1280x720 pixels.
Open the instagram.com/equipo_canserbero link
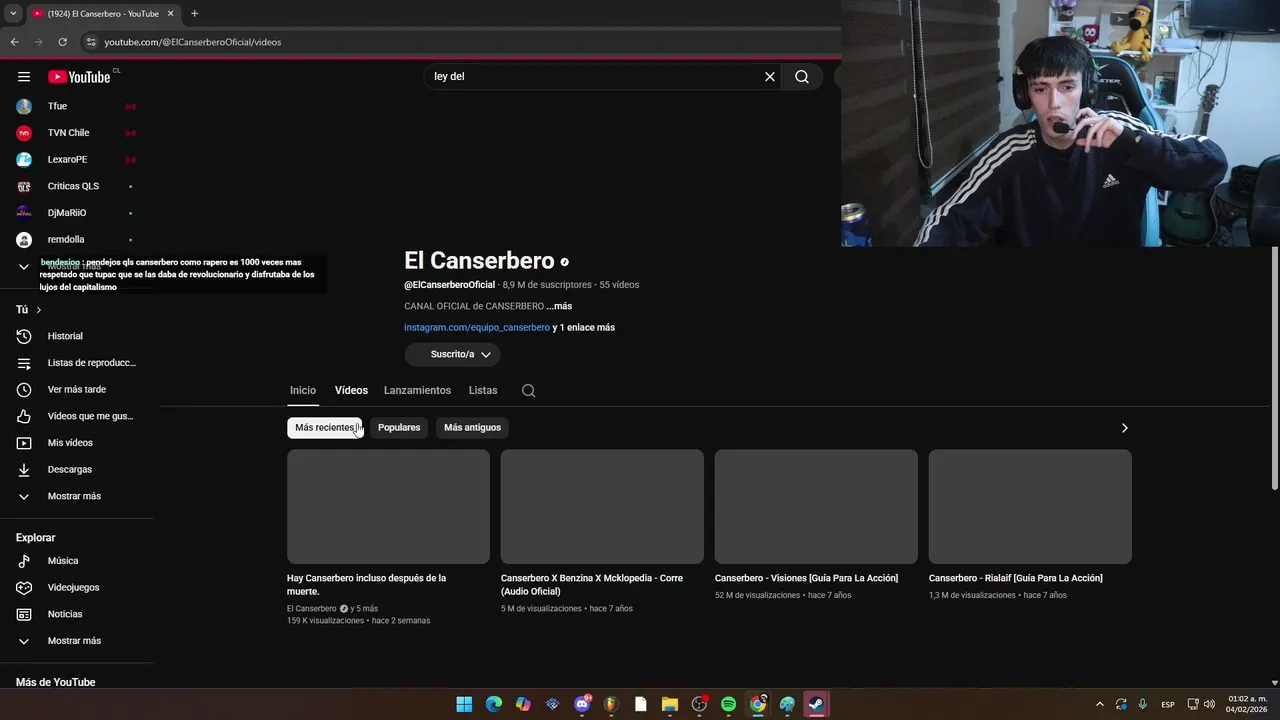pyautogui.click(x=477, y=328)
